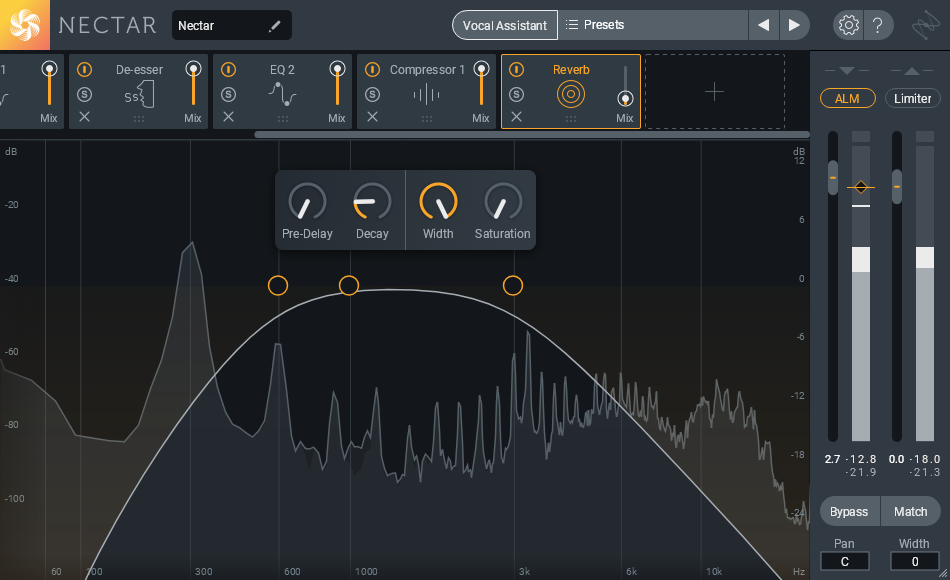Click the module chain horizontal scrollbar
The width and height of the screenshot is (950, 580).
tap(532, 135)
